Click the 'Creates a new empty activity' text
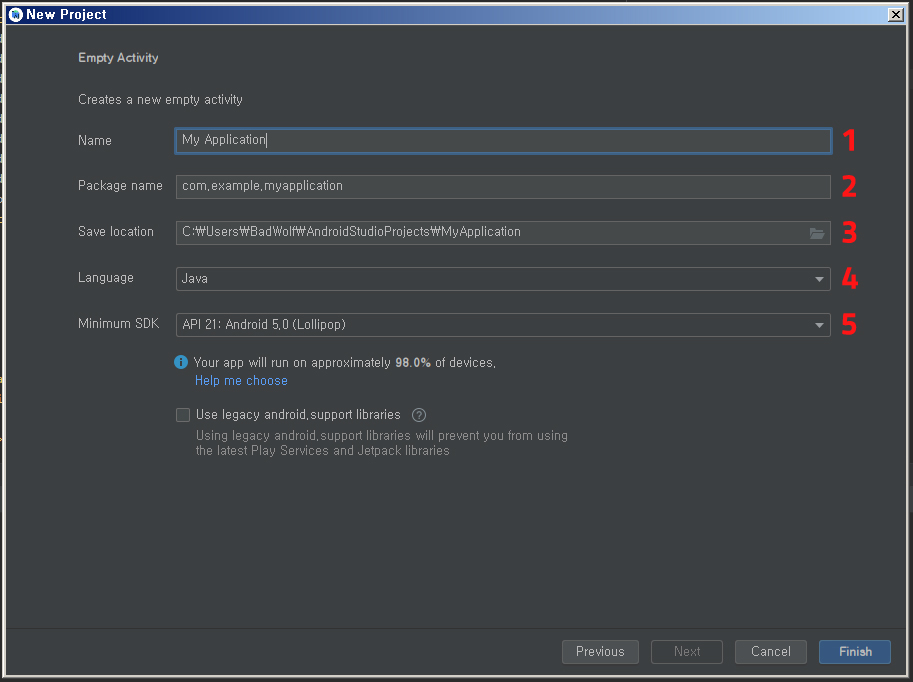 coord(160,100)
